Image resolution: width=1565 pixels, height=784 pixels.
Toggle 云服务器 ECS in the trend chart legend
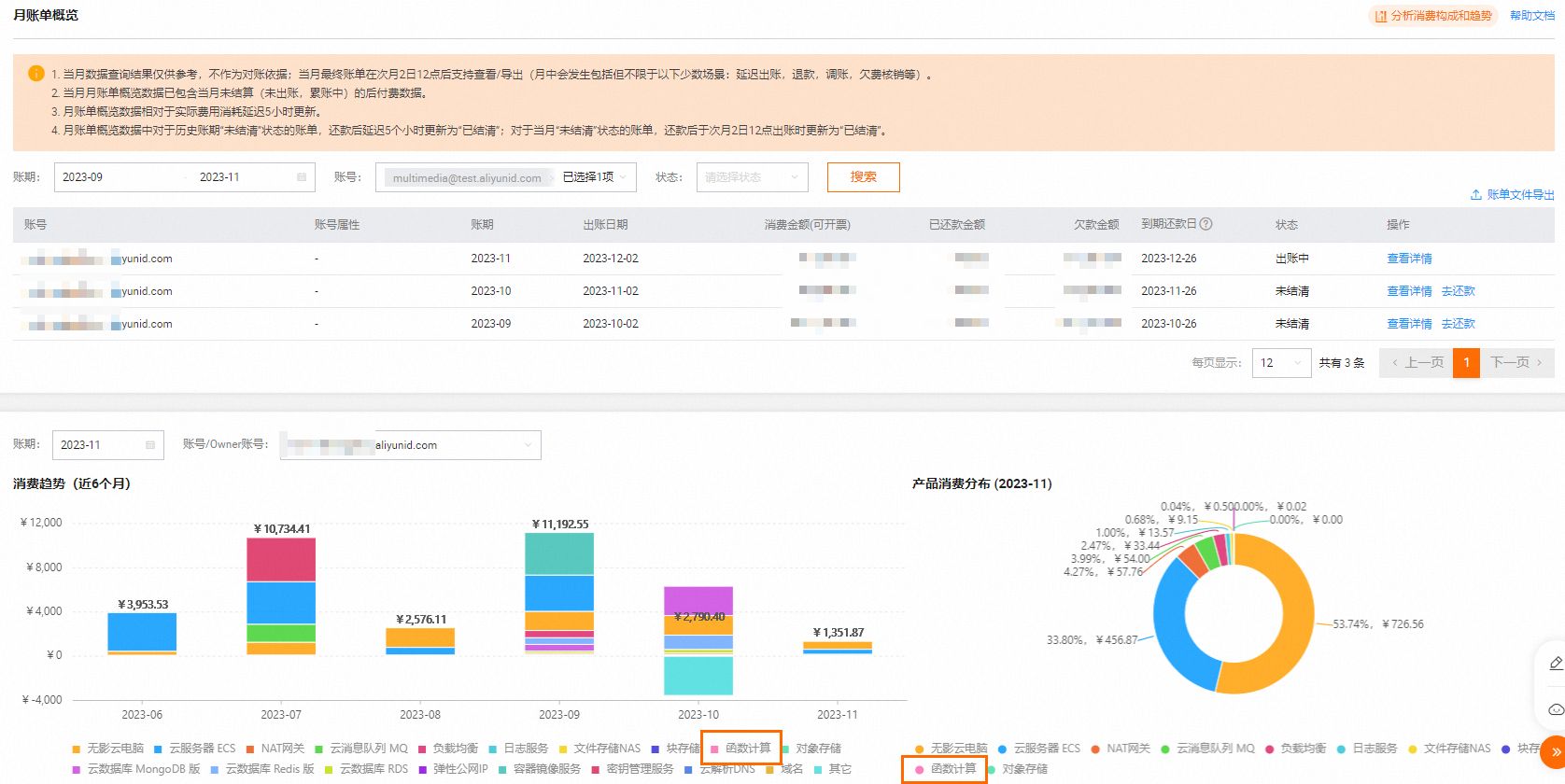point(194,749)
